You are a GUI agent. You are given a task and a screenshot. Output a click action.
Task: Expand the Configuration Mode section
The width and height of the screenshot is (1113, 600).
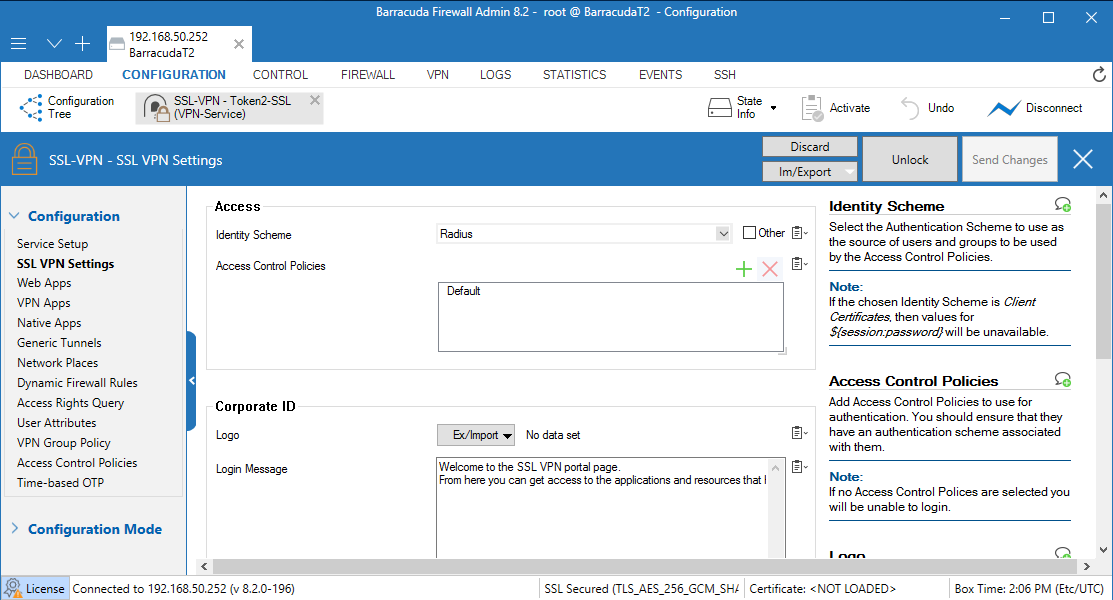point(14,528)
